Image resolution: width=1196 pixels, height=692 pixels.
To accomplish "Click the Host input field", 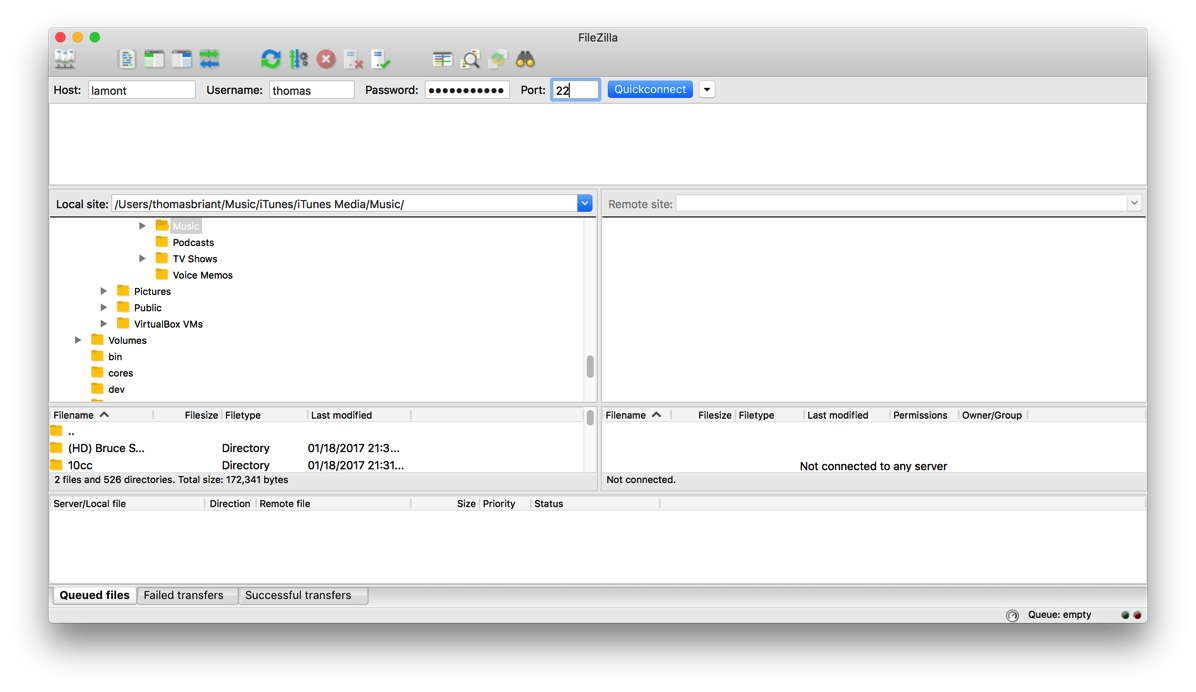I will coord(142,90).
